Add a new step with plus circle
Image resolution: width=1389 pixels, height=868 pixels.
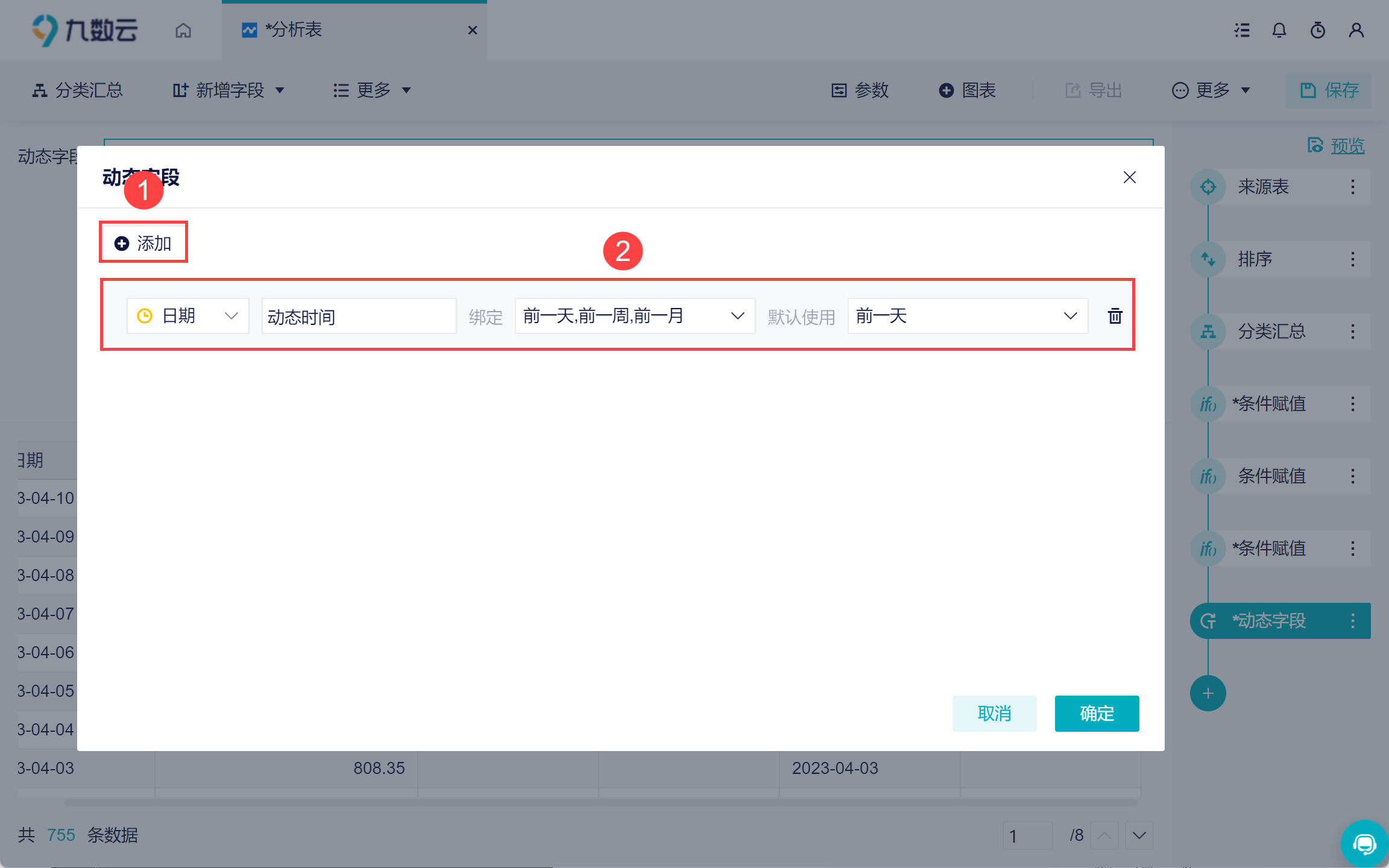[x=1208, y=693]
